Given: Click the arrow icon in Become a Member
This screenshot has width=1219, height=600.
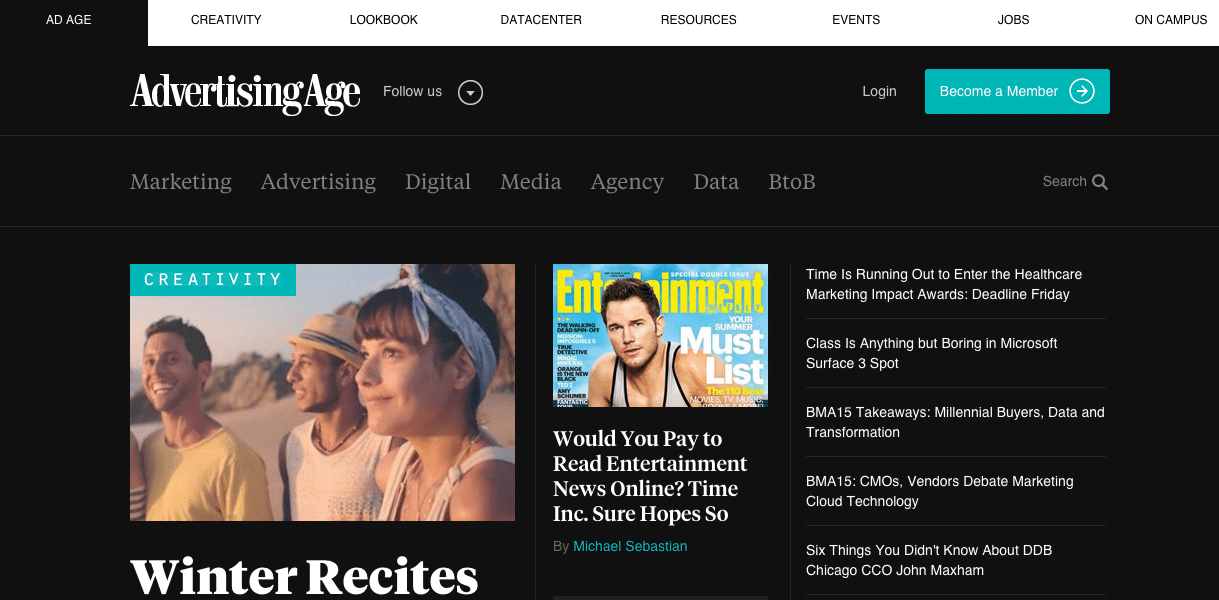Looking at the screenshot, I should pyautogui.click(x=1082, y=91).
